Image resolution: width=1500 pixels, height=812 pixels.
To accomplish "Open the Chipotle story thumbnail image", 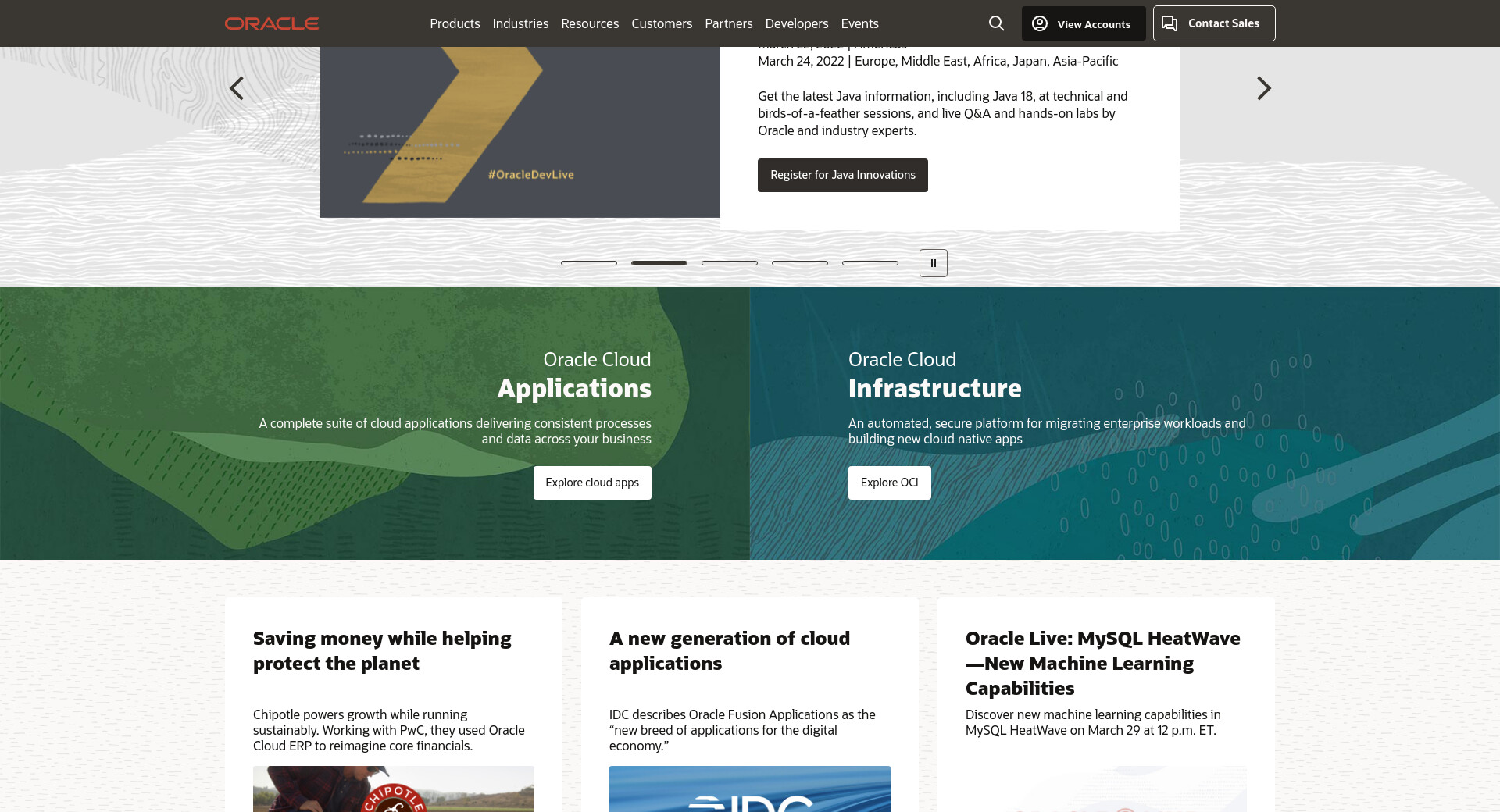I will 394,789.
